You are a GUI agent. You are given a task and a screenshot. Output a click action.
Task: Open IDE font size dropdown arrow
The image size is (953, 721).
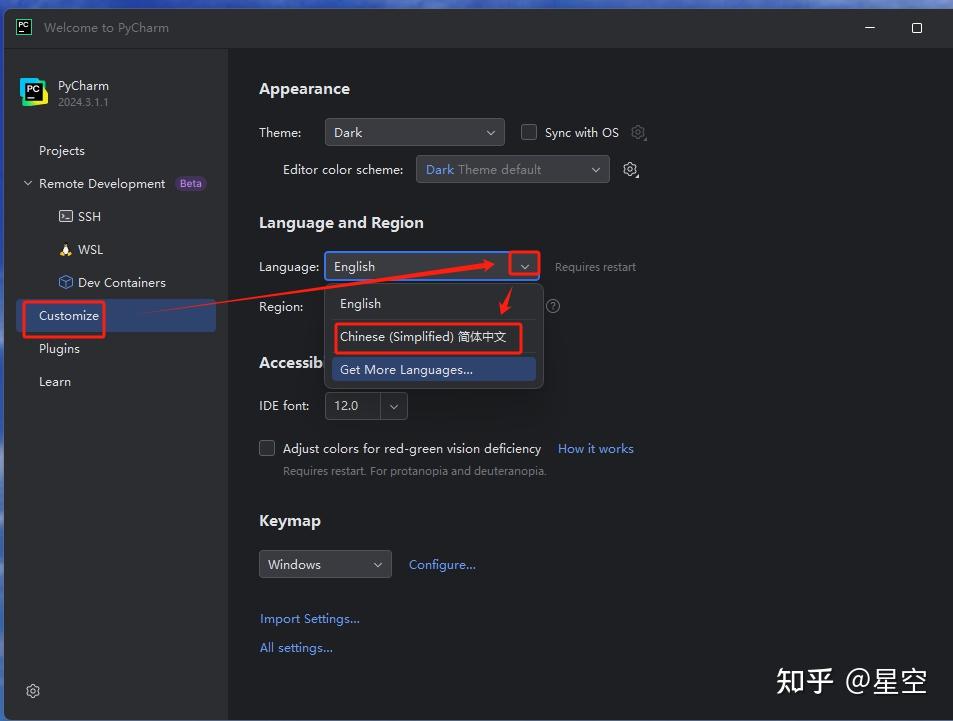tap(394, 405)
